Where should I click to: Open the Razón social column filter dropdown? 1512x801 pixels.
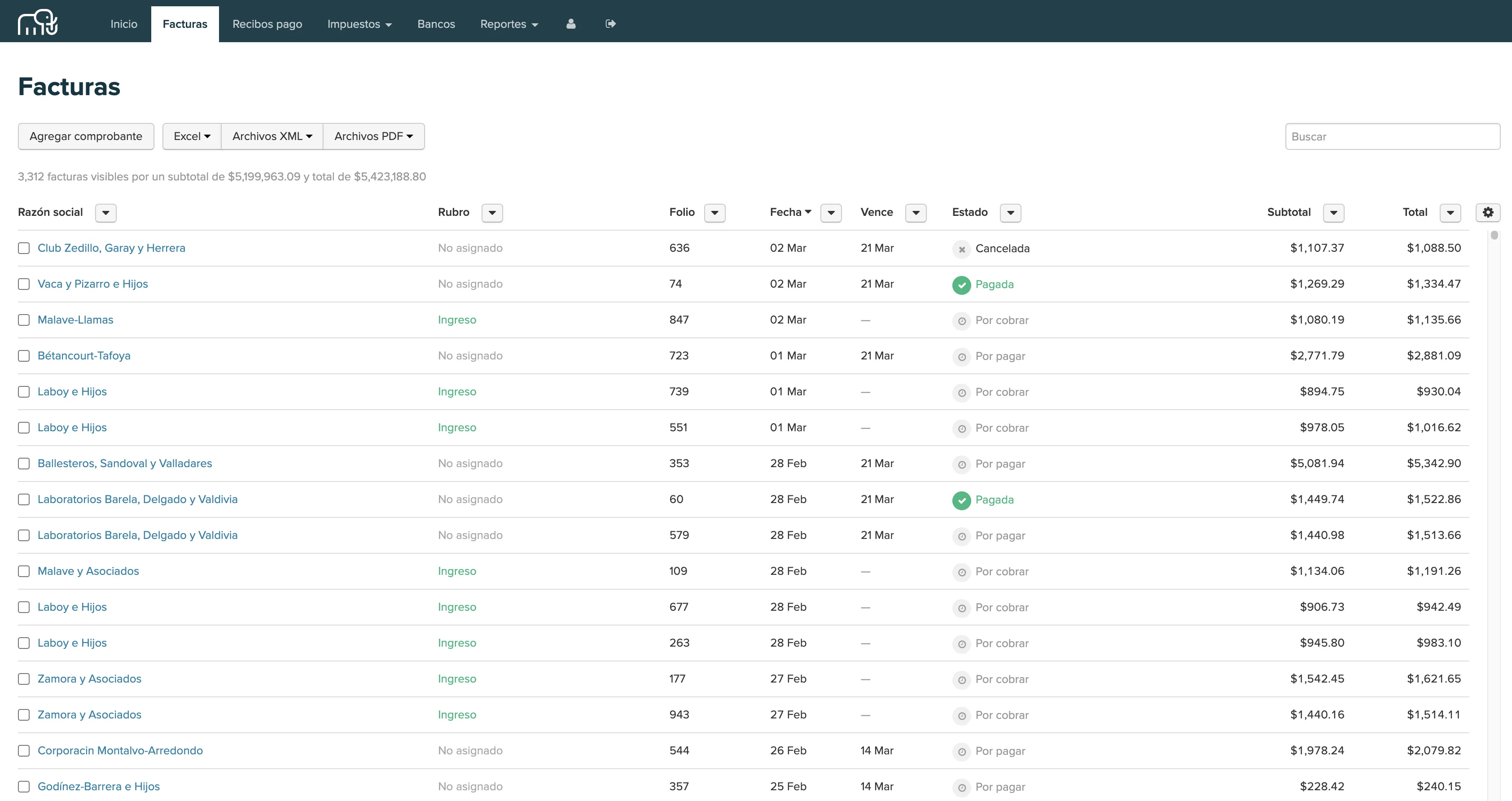coord(105,213)
